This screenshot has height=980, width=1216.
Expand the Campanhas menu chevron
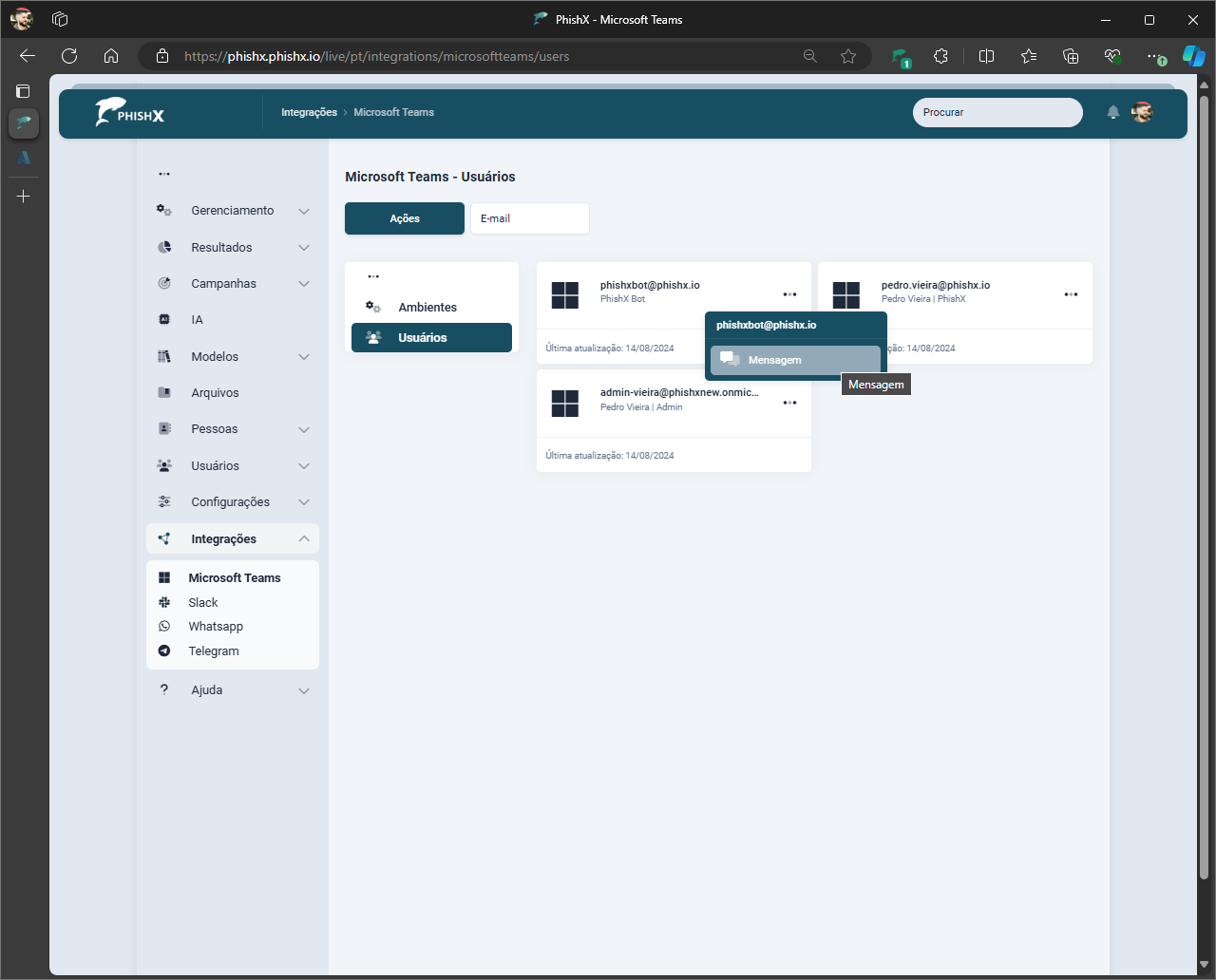[x=304, y=284]
